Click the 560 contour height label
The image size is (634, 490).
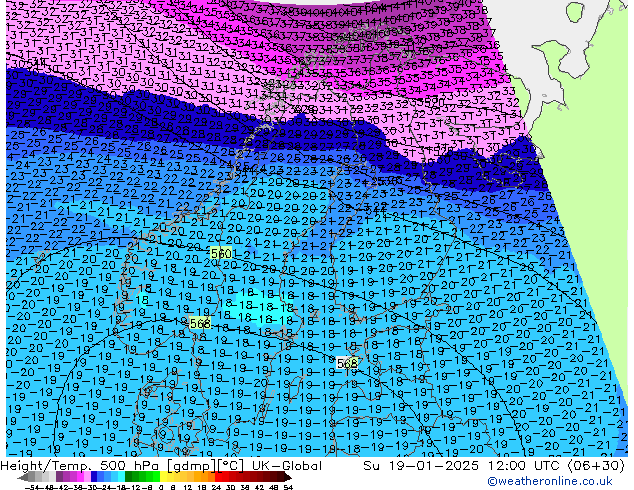click(221, 253)
